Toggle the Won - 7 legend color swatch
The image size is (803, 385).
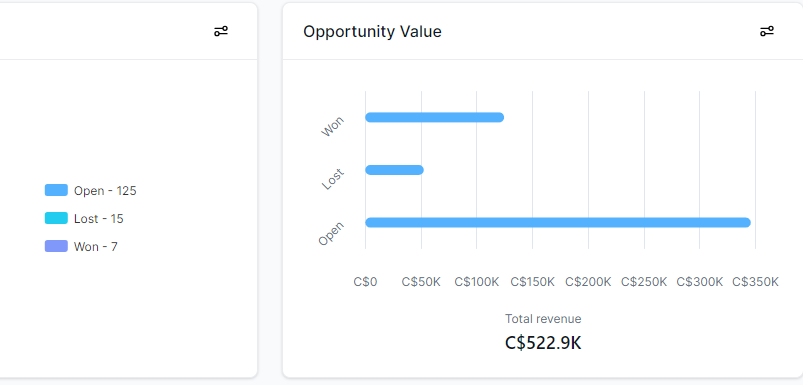(56, 246)
